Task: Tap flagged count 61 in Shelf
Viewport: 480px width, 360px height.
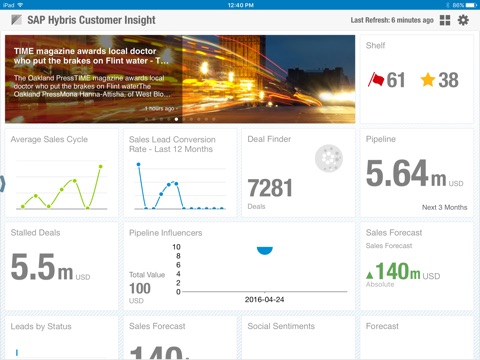Action: pos(396,80)
